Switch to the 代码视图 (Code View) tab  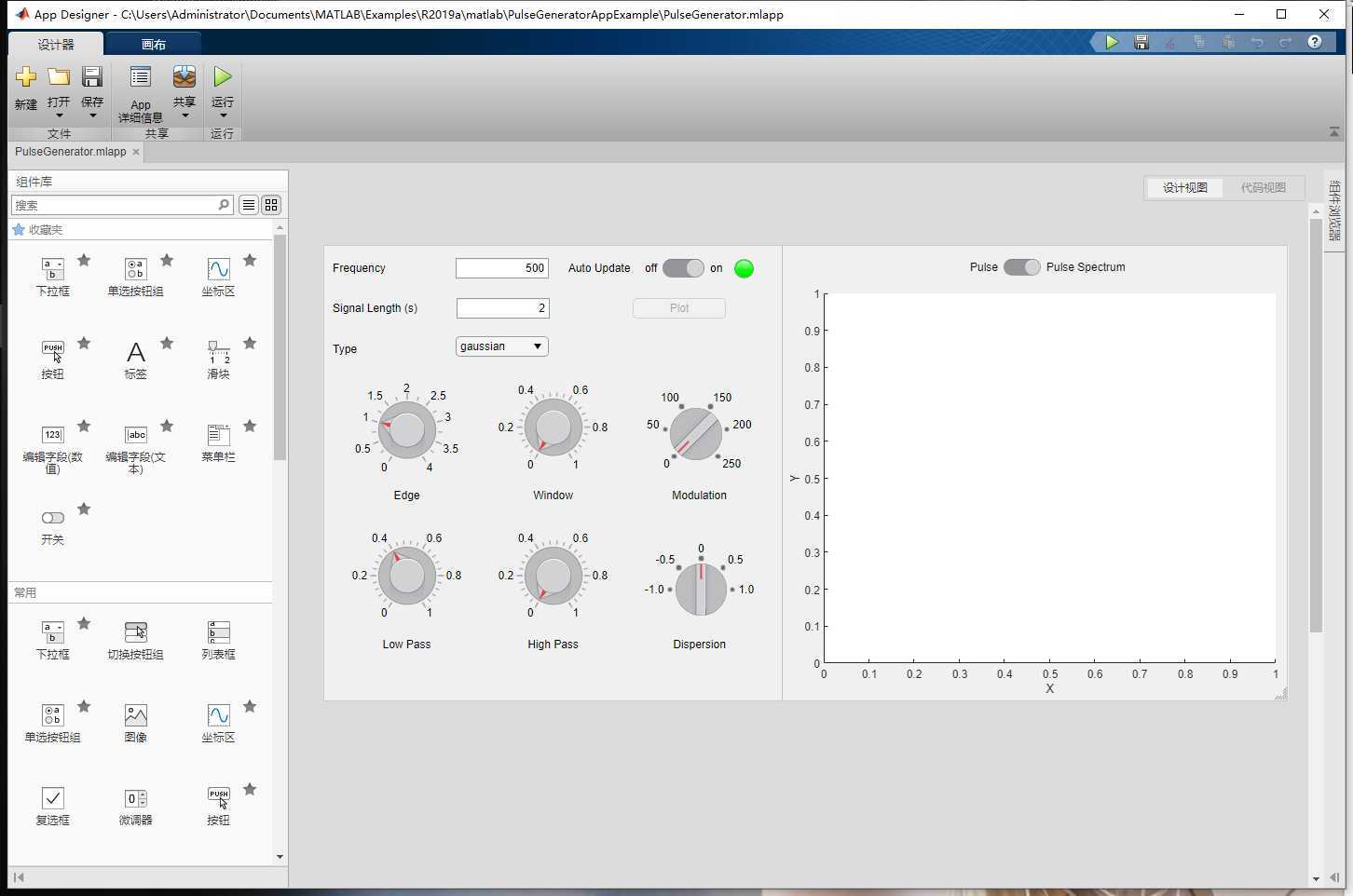click(x=1264, y=187)
